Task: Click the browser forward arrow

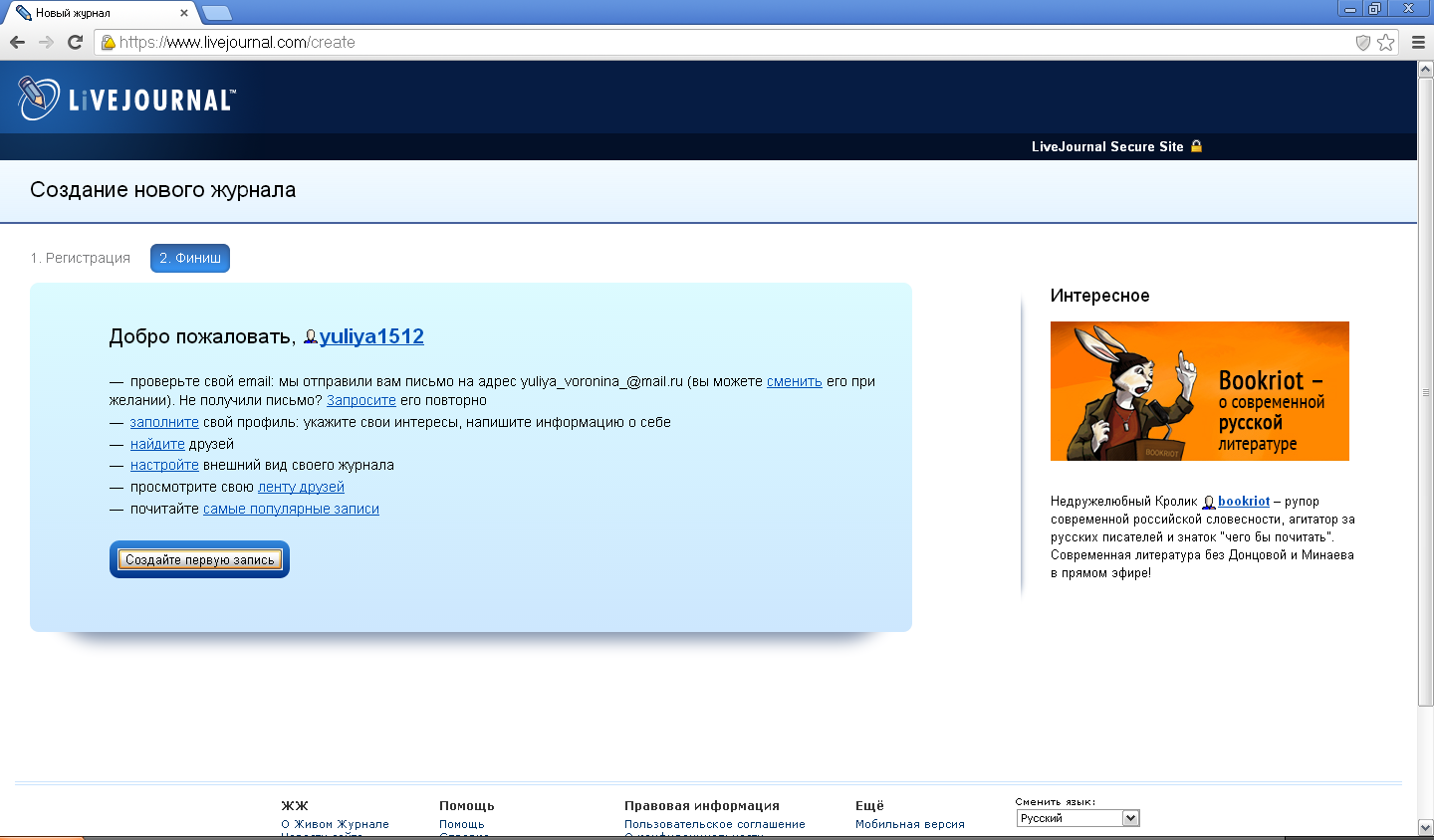Action: (x=46, y=42)
